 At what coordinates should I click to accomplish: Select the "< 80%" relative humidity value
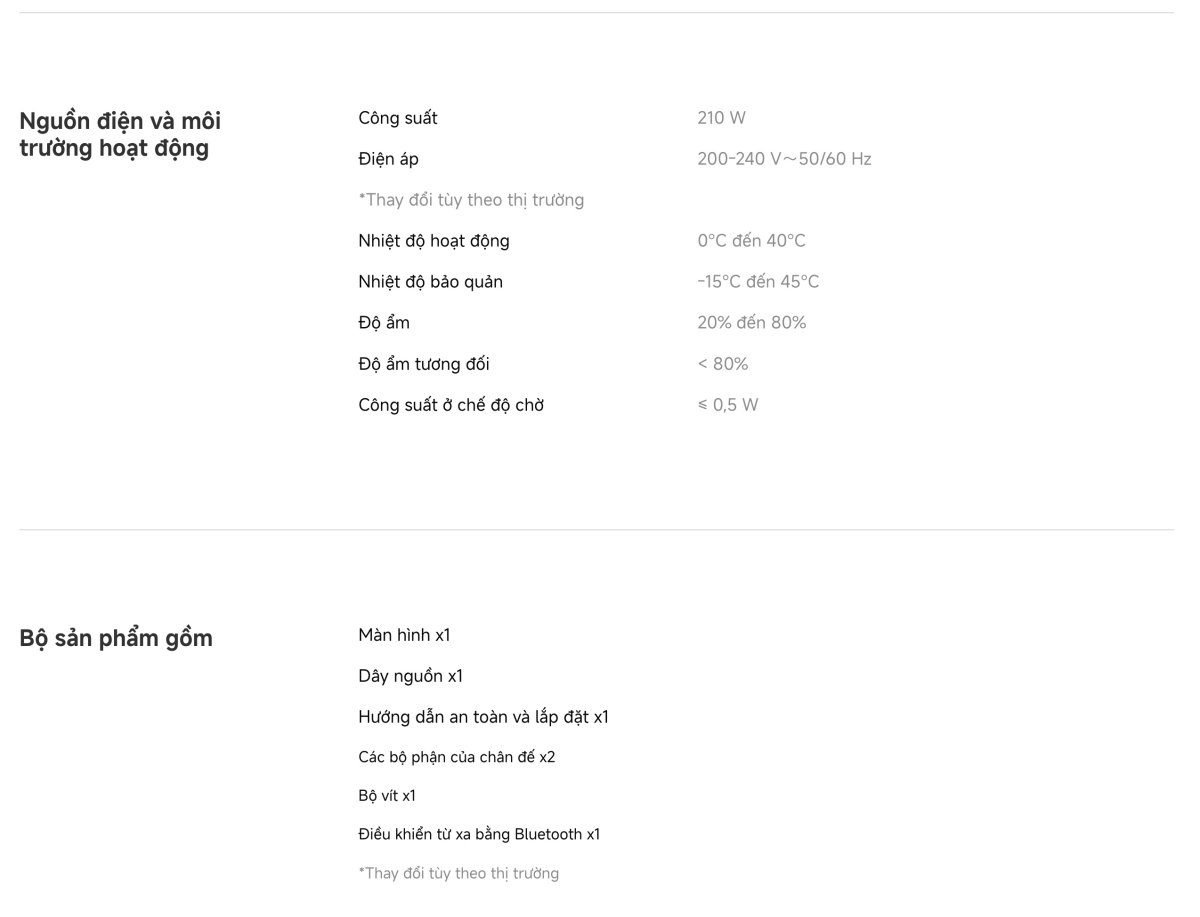pyautogui.click(x=722, y=364)
